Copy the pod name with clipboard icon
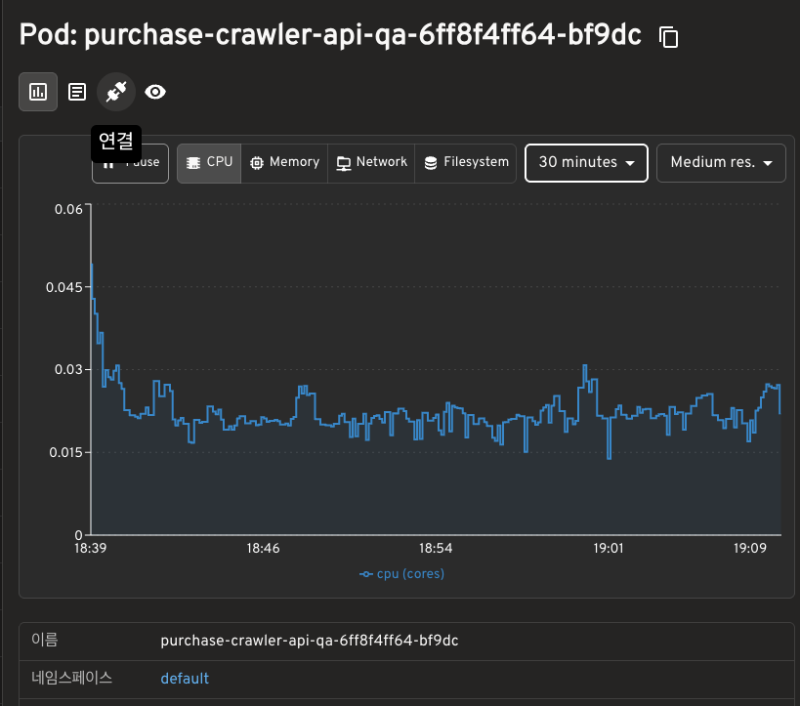Viewport: 800px width, 706px height. 669,38
